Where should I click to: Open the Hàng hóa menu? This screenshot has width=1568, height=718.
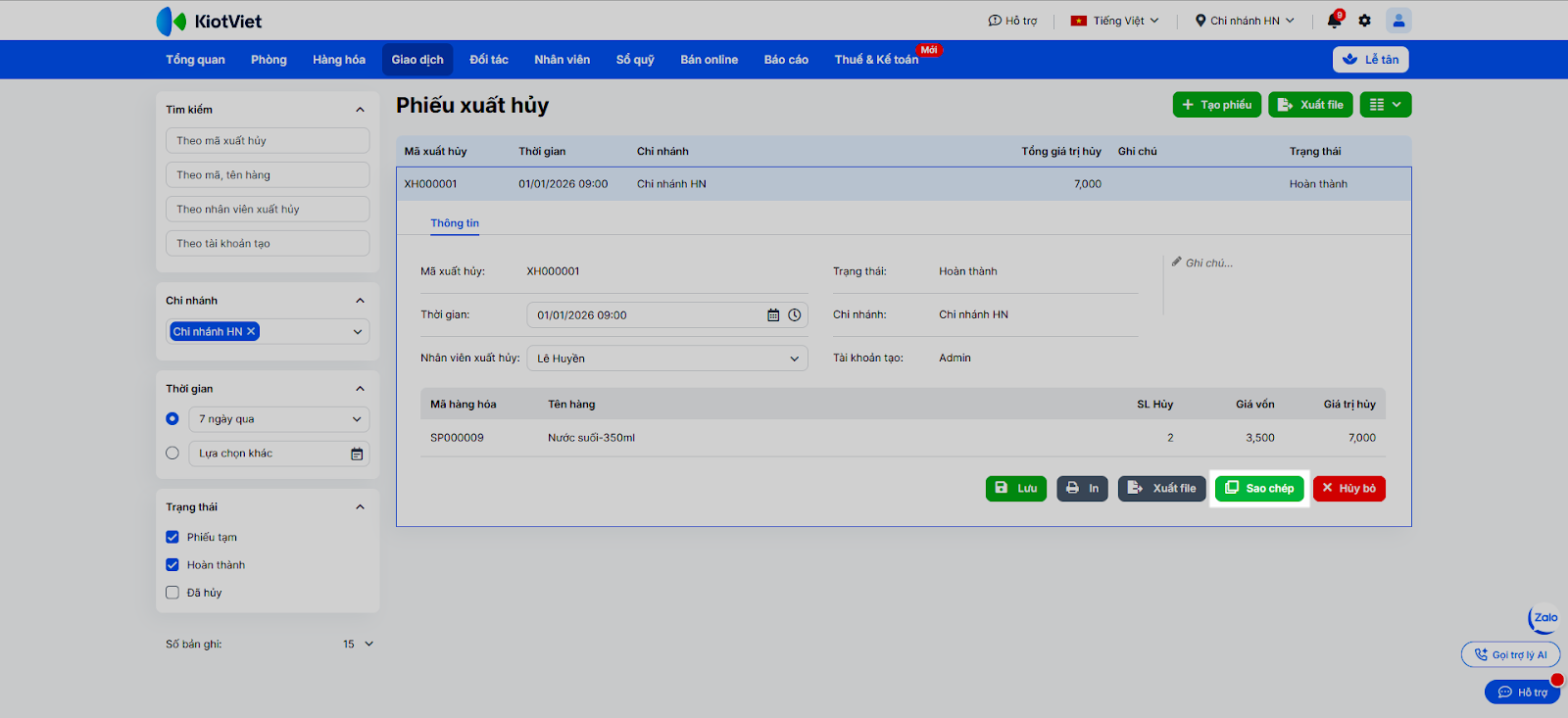(x=339, y=60)
